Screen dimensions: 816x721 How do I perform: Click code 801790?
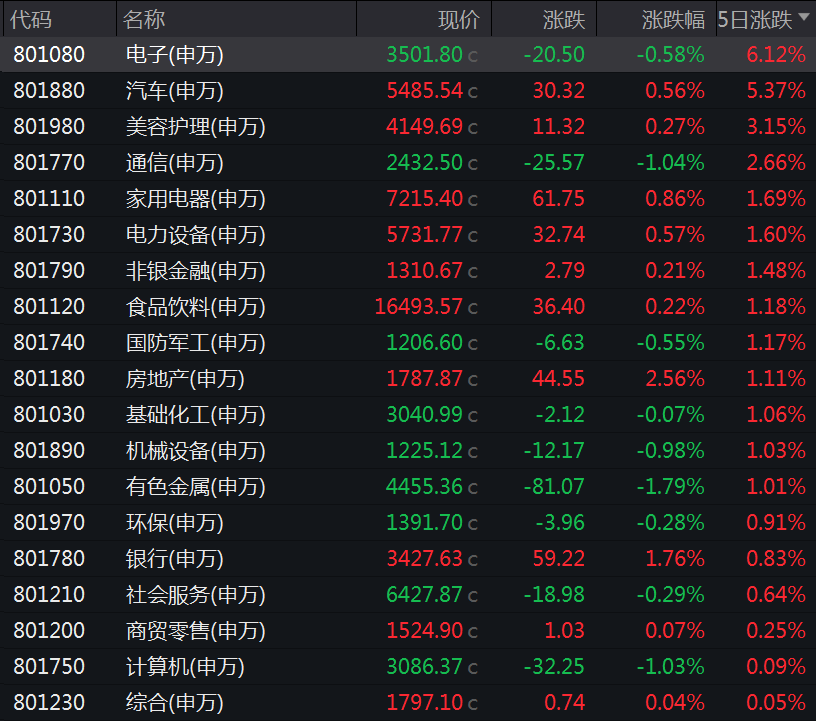49,270
